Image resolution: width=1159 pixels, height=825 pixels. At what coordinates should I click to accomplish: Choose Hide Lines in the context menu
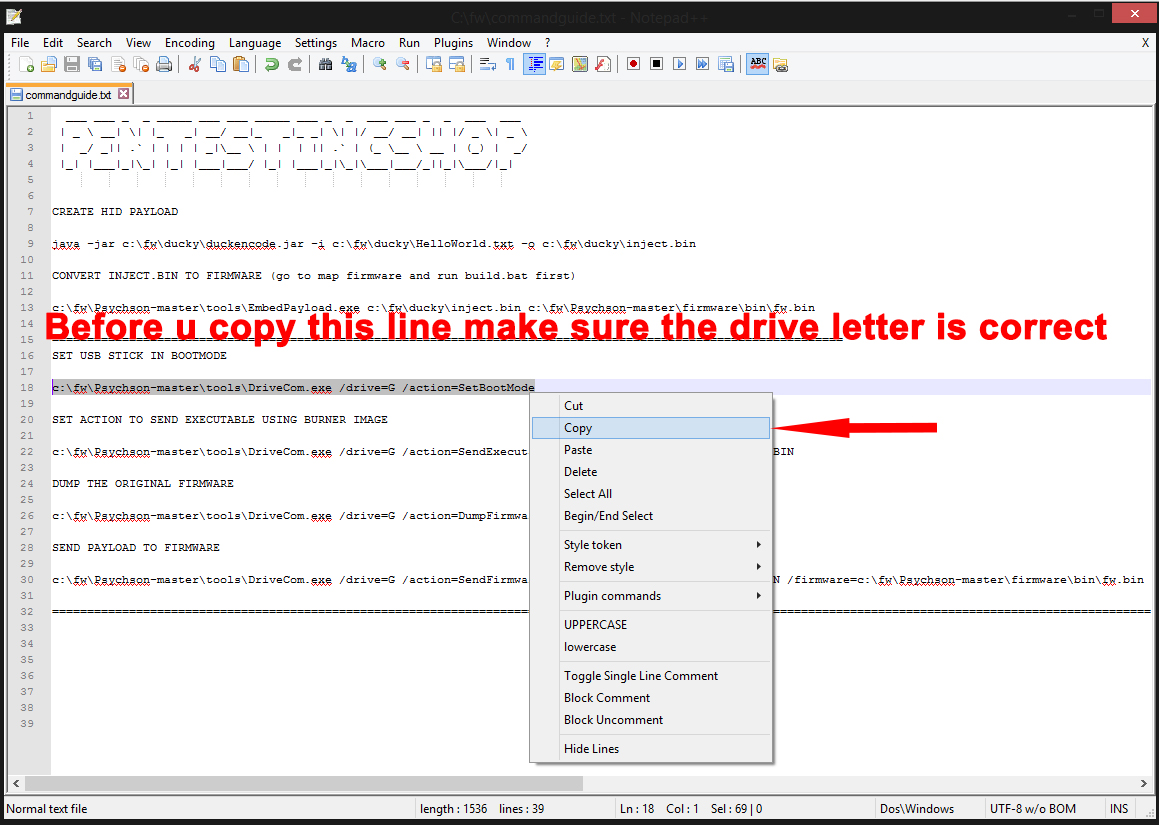pyautogui.click(x=651, y=749)
